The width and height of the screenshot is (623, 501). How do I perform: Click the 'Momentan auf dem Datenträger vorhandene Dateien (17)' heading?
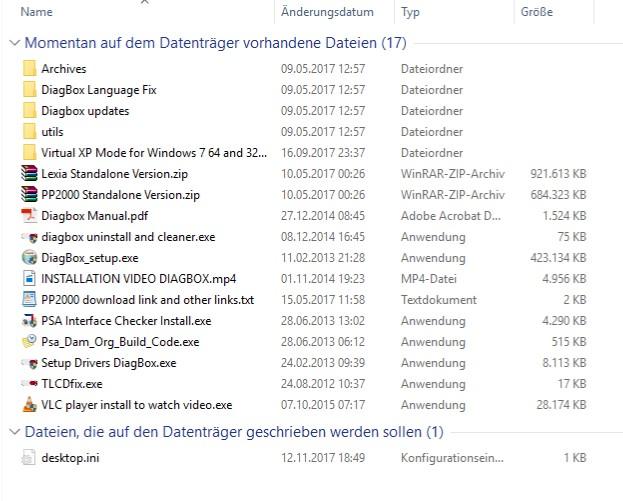[x=216, y=43]
